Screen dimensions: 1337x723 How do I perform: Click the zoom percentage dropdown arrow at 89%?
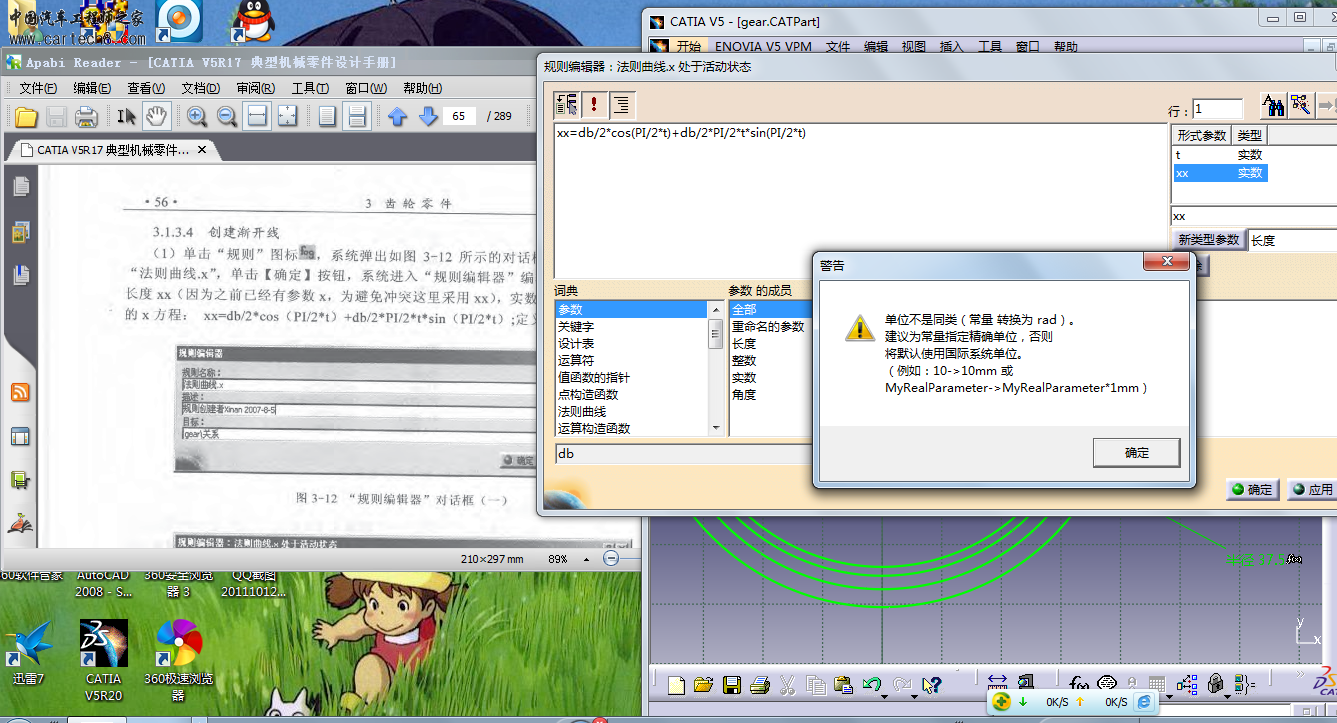(587, 559)
